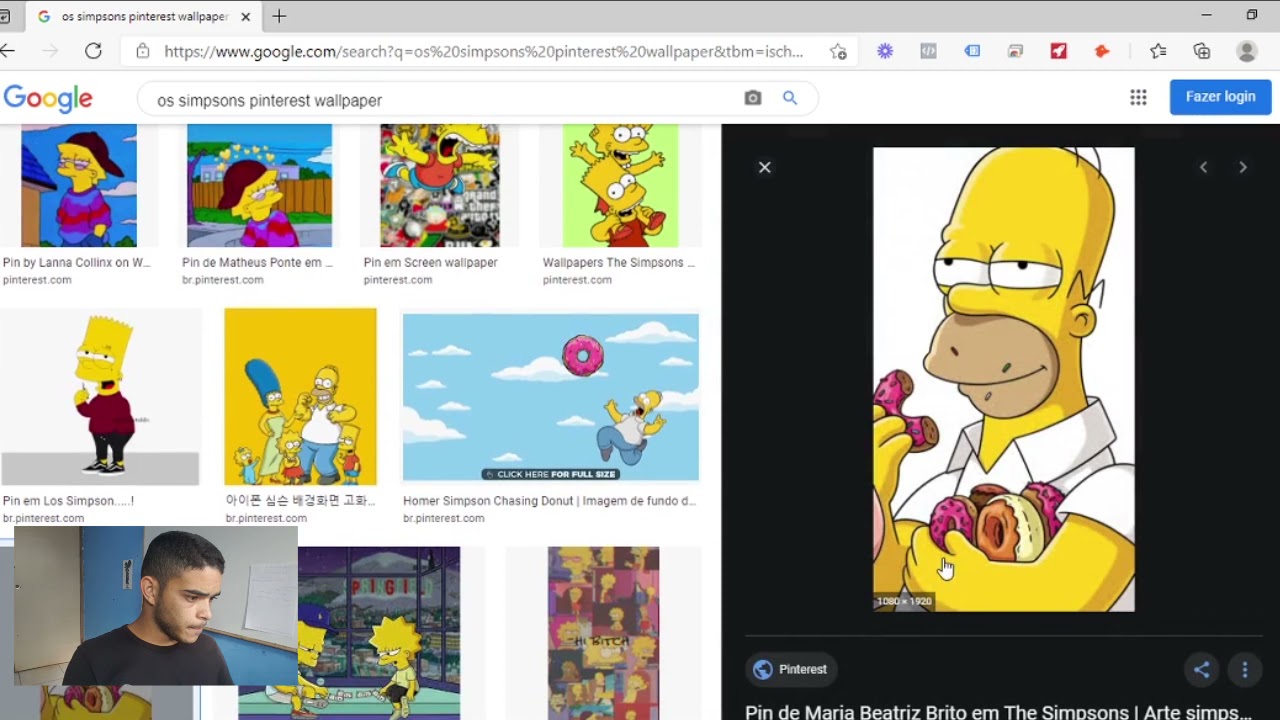Open browser Collections

[1202, 51]
